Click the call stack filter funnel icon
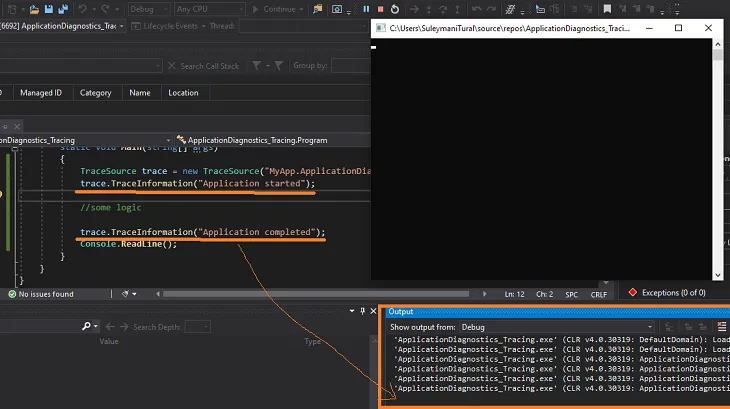The width and height of the screenshot is (730, 409). pyautogui.click(x=256, y=66)
